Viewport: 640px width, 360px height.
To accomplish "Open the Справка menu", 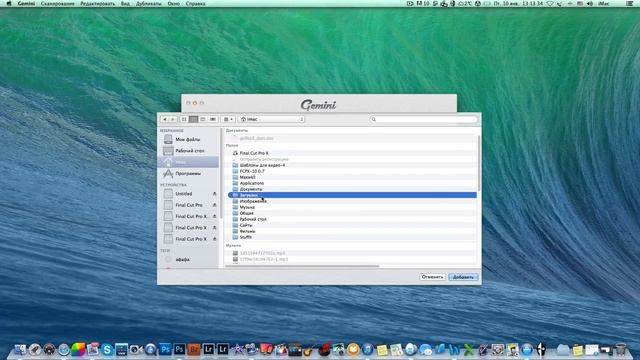I will tap(196, 3).
